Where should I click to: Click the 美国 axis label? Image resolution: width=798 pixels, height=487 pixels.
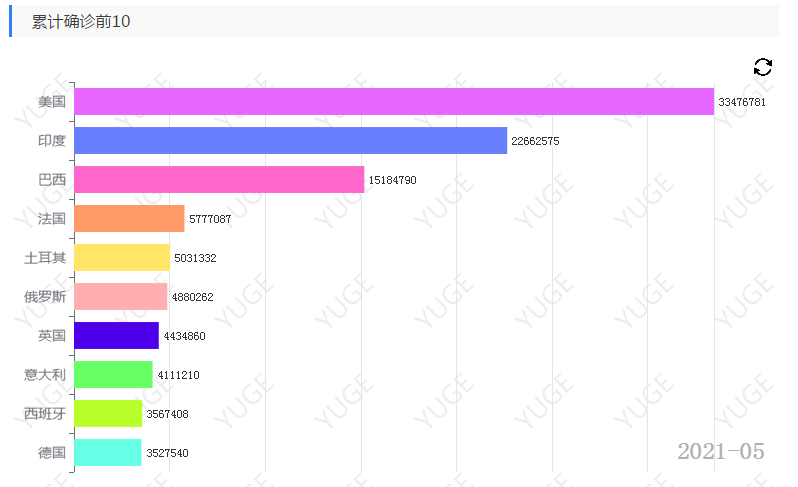coord(52,102)
